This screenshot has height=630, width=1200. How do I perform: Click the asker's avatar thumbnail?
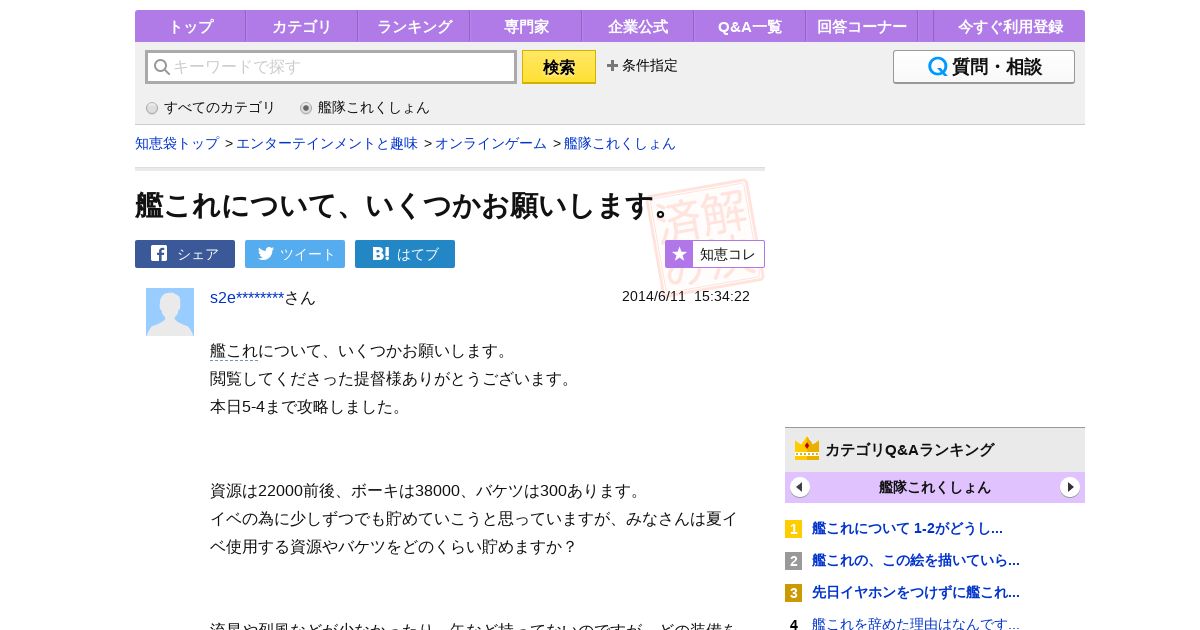[170, 312]
